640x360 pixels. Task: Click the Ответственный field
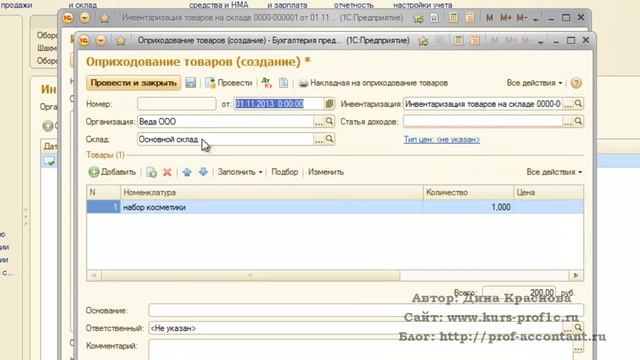[356, 328]
